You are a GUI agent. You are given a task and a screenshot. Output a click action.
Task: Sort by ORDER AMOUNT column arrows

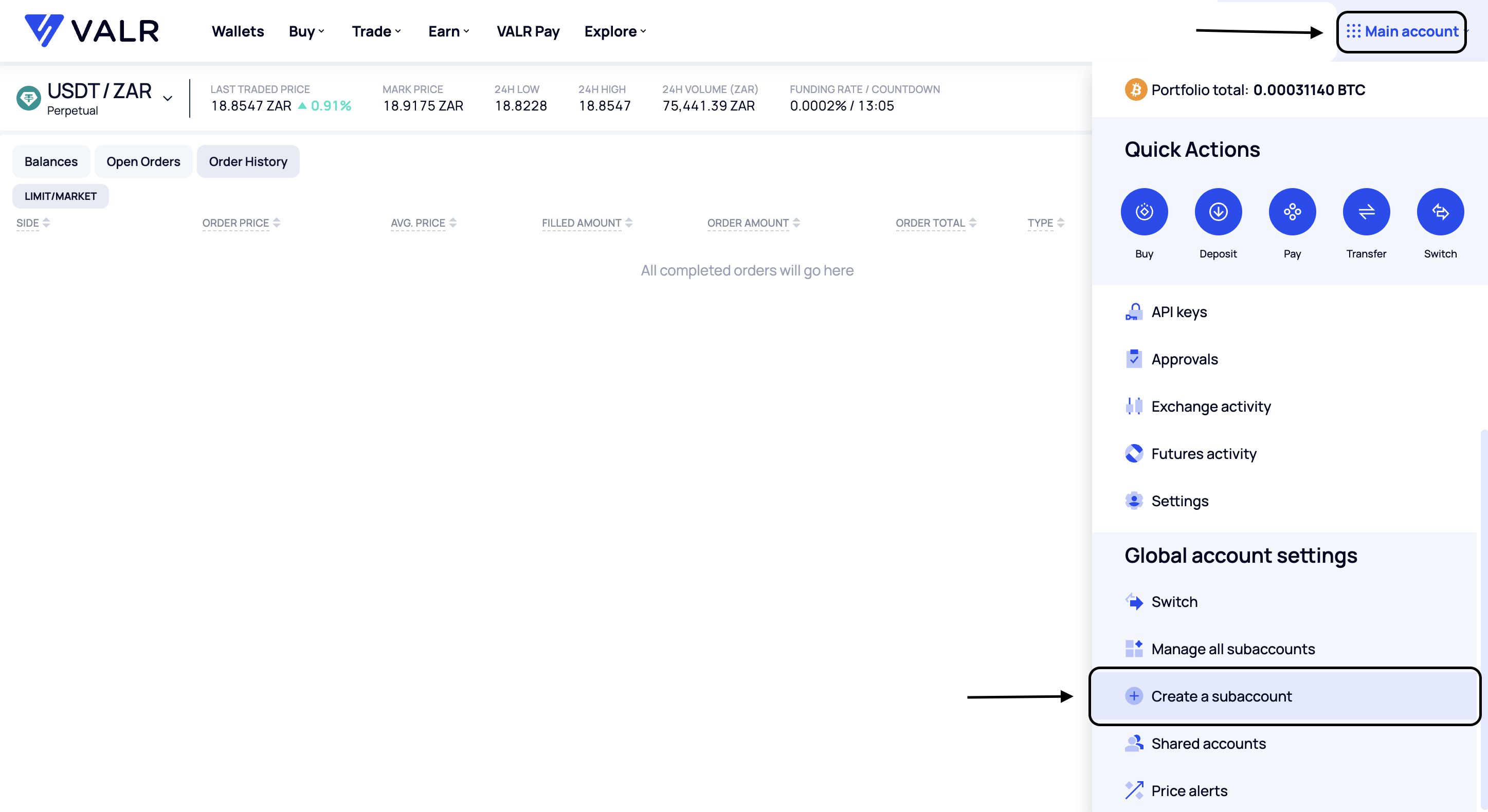coord(796,223)
